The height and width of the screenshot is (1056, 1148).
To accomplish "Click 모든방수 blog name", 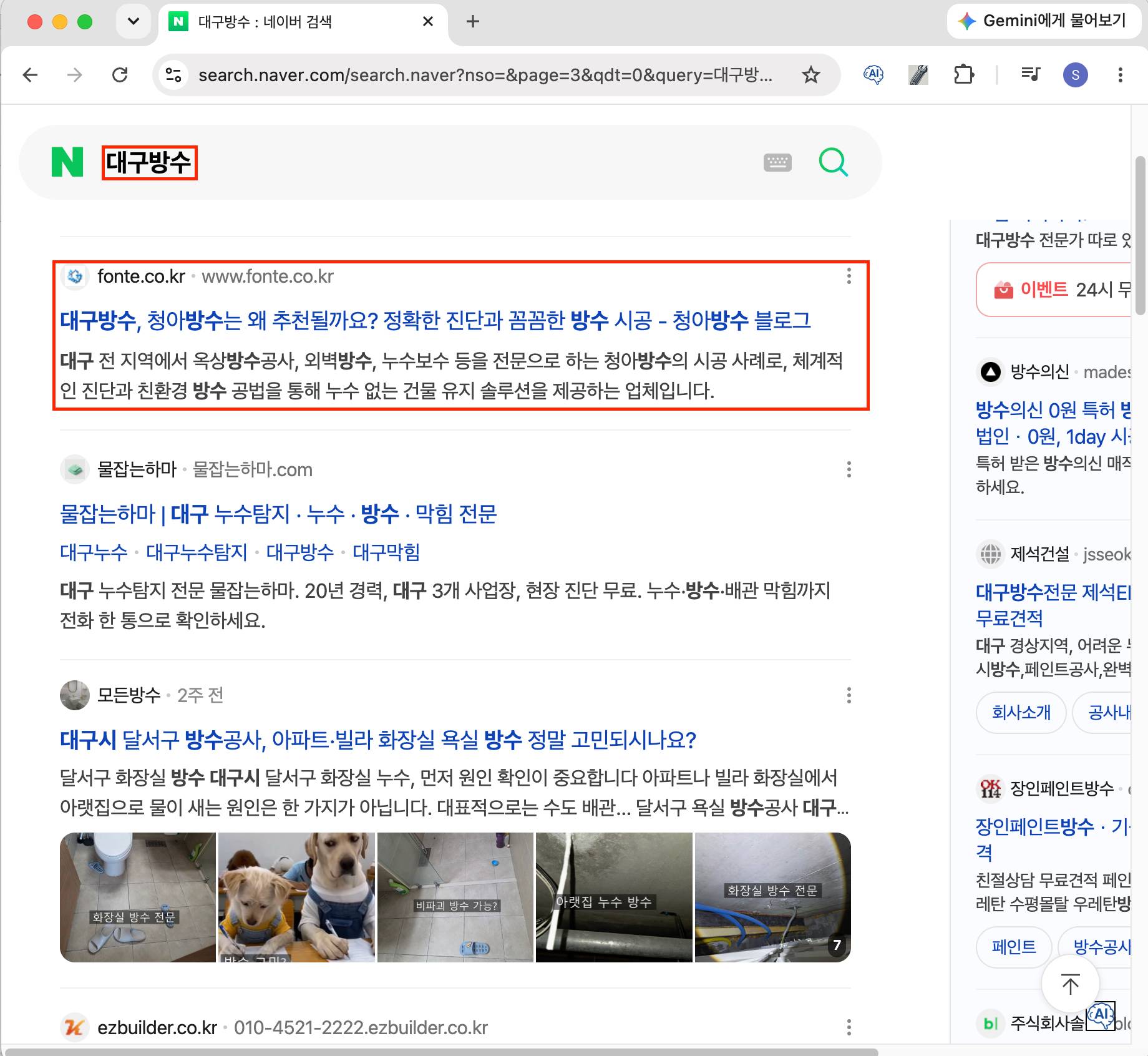I will (x=129, y=695).
